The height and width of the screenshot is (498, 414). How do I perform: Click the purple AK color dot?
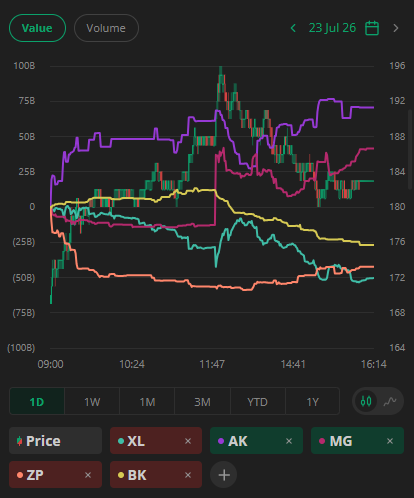[221, 441]
